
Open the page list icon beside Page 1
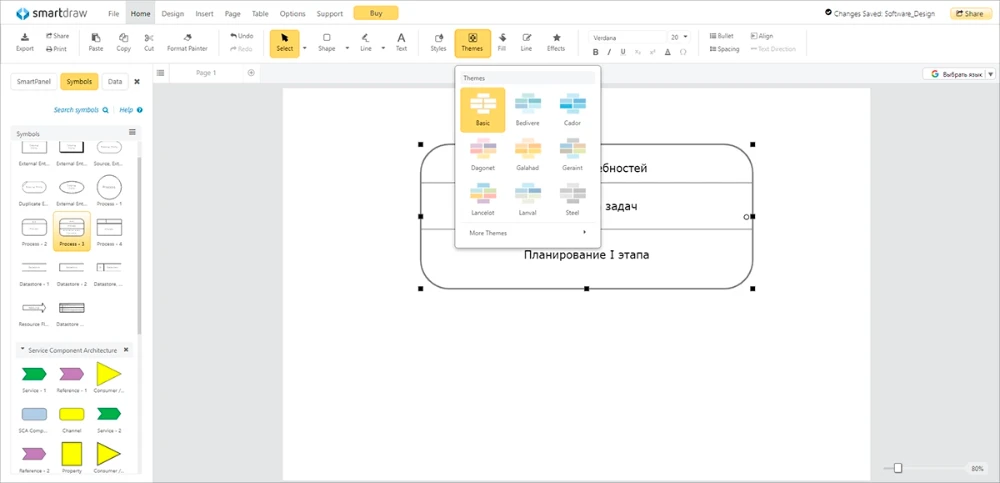point(161,73)
